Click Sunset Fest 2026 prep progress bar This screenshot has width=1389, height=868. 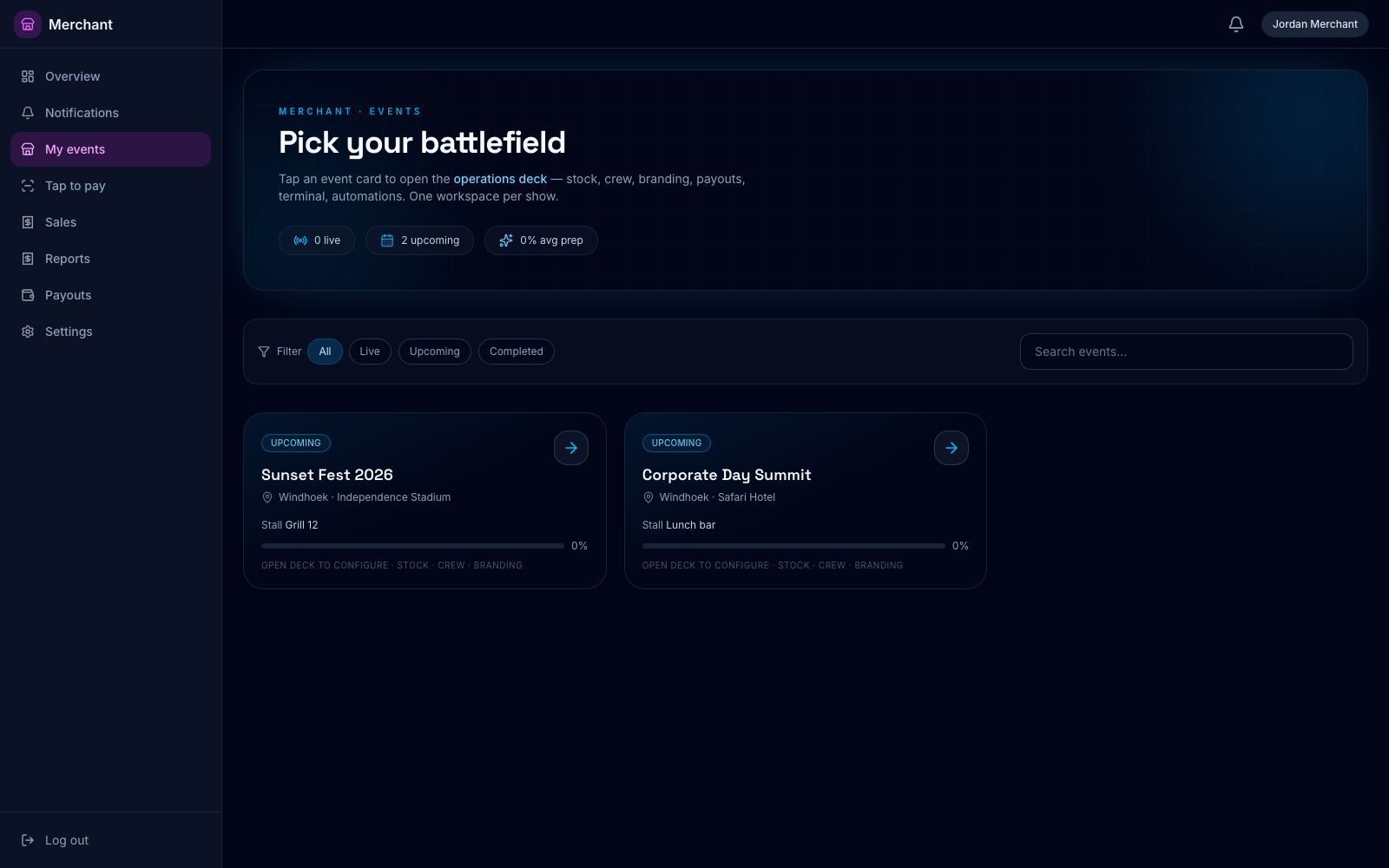(412, 546)
